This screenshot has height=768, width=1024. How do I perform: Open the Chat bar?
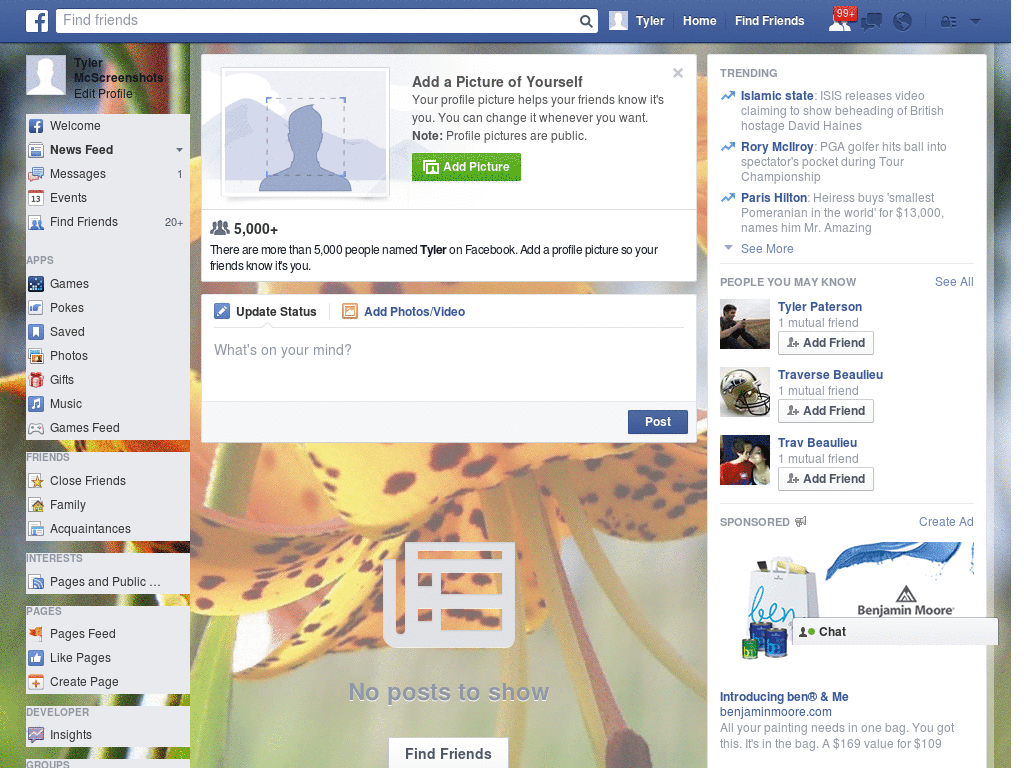(x=895, y=632)
